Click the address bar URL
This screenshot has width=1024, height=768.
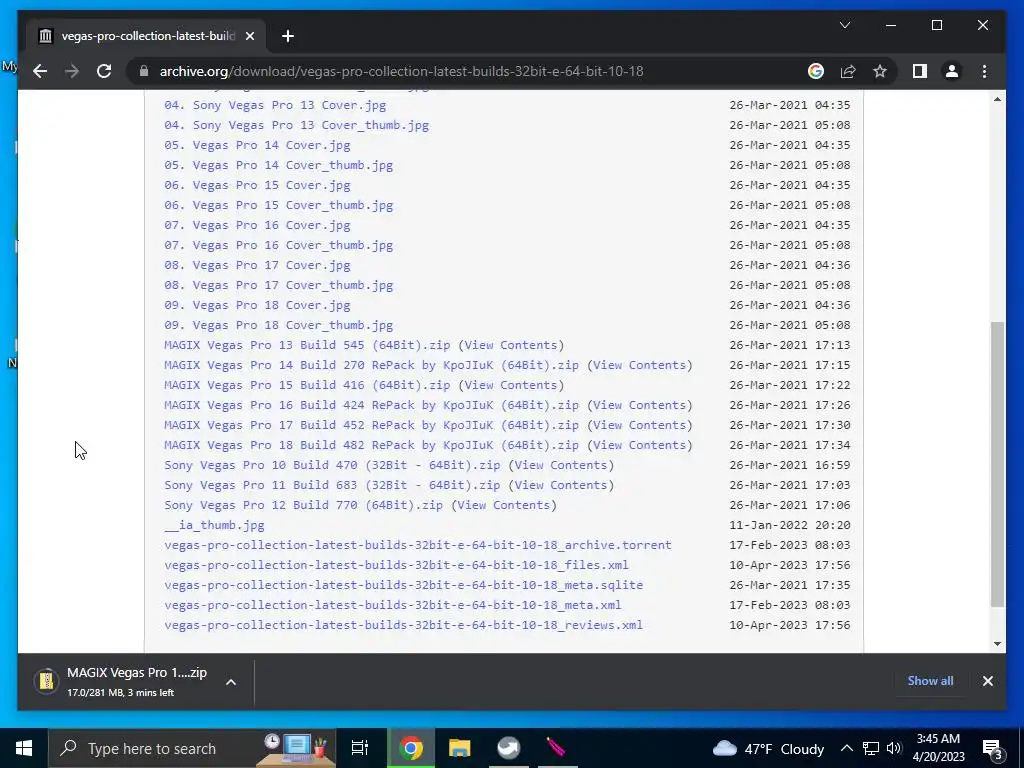pyautogui.click(x=402, y=71)
